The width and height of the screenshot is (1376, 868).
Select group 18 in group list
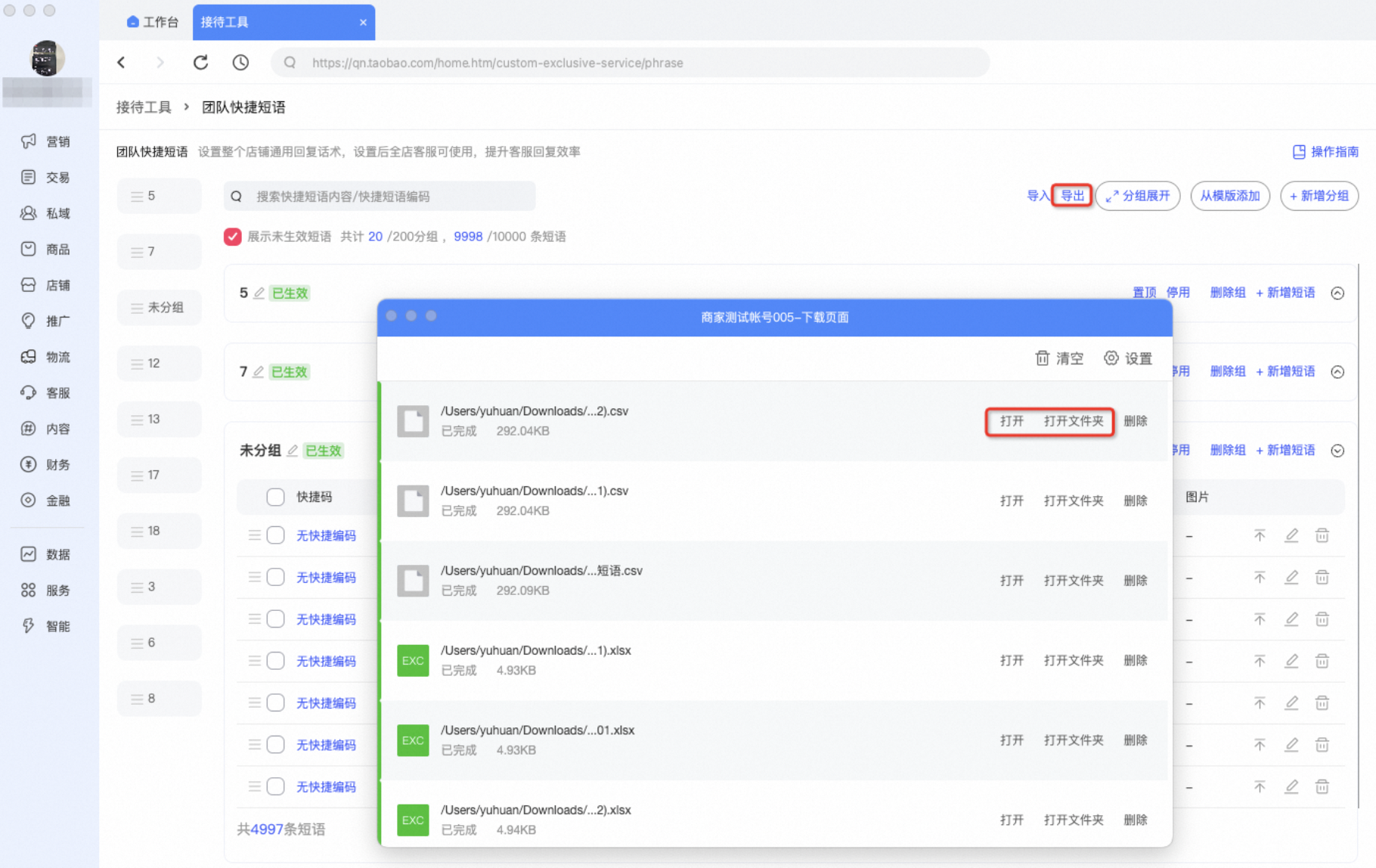(x=160, y=532)
